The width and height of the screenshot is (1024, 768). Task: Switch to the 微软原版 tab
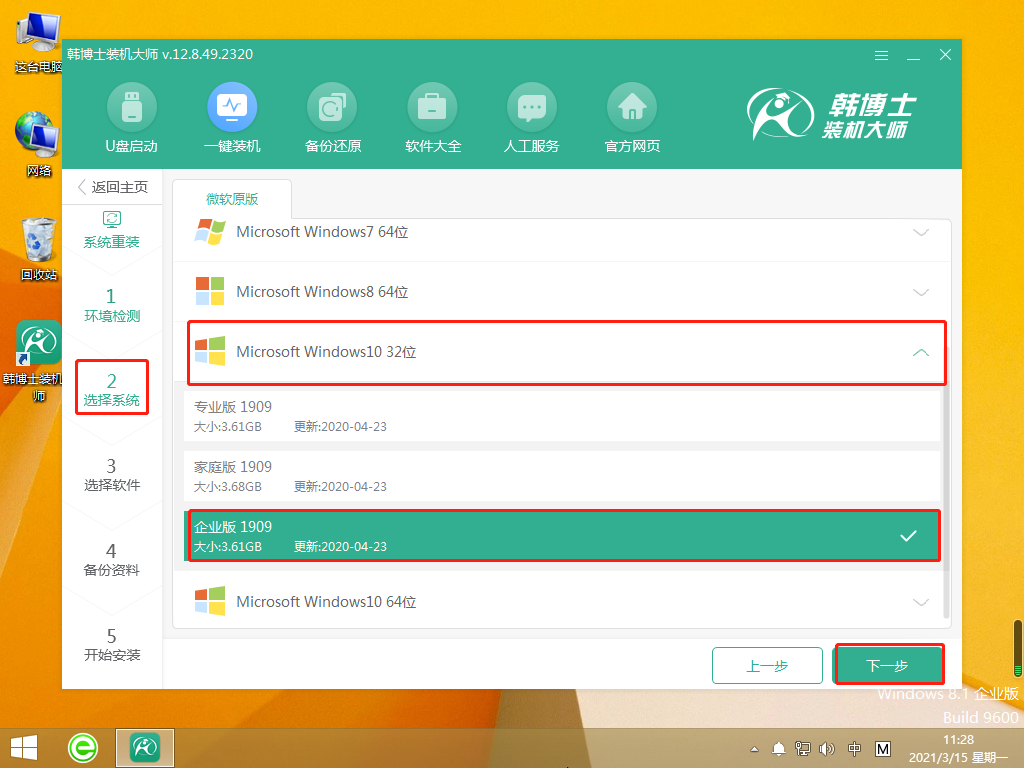pyautogui.click(x=231, y=198)
